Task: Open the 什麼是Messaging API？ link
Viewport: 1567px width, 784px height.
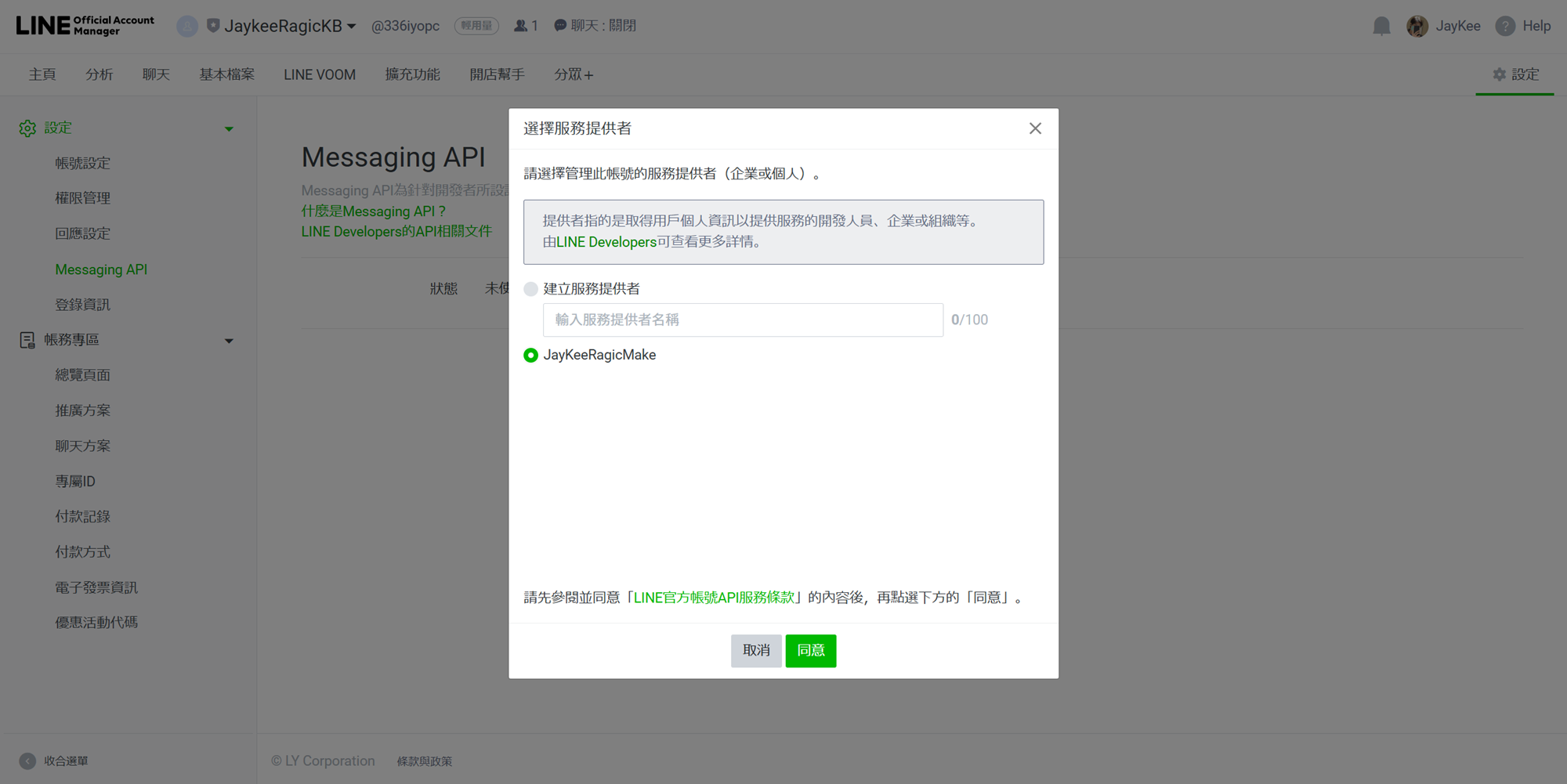Action: pos(374,211)
